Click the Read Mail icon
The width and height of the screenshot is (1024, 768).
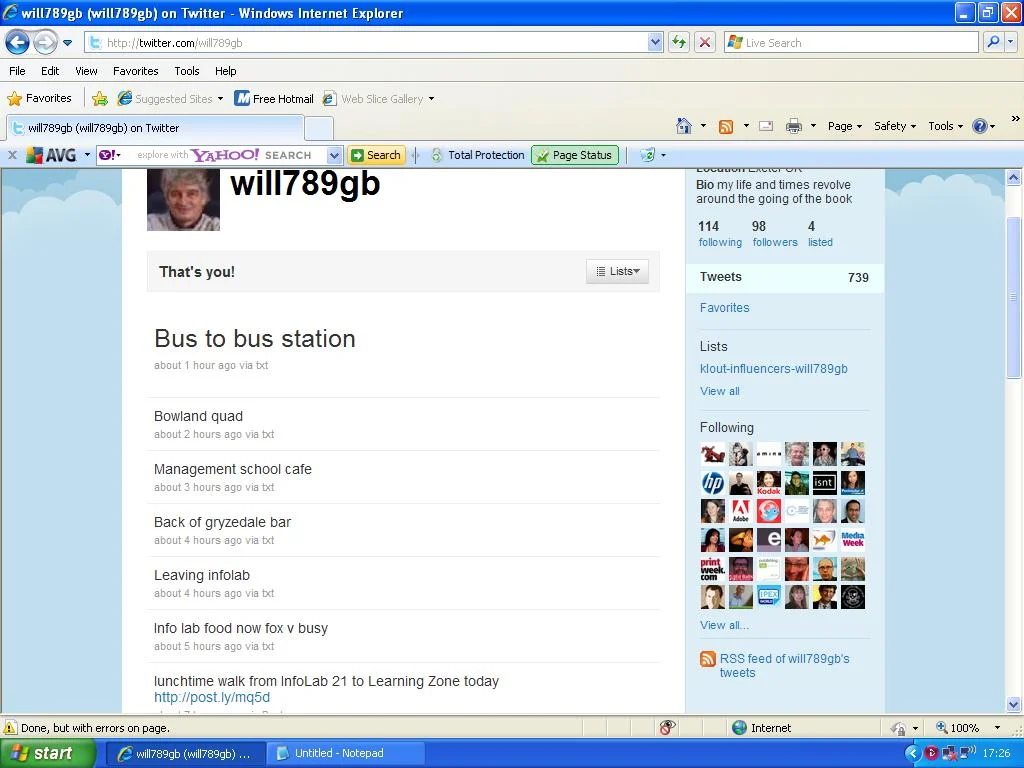(766, 126)
